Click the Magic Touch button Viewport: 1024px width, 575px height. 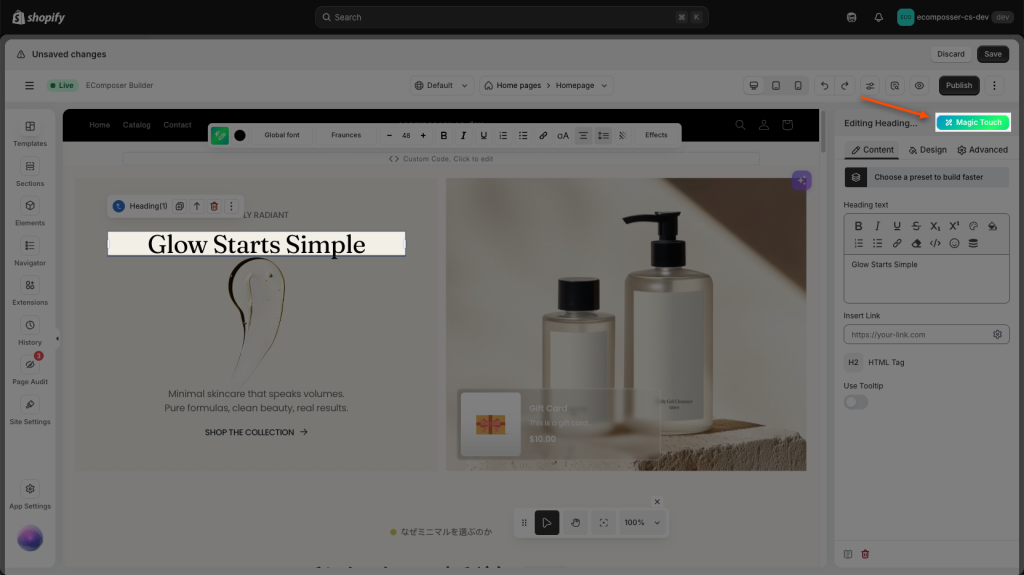(973, 122)
